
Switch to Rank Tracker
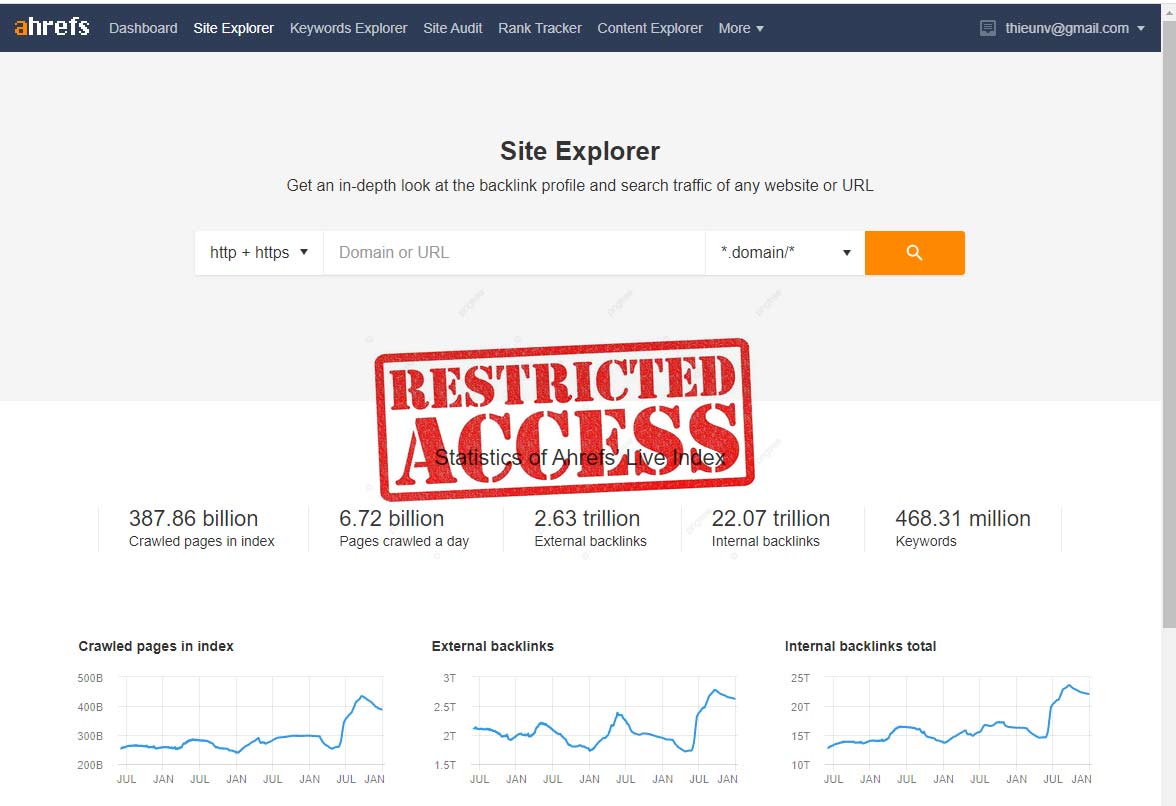[539, 28]
